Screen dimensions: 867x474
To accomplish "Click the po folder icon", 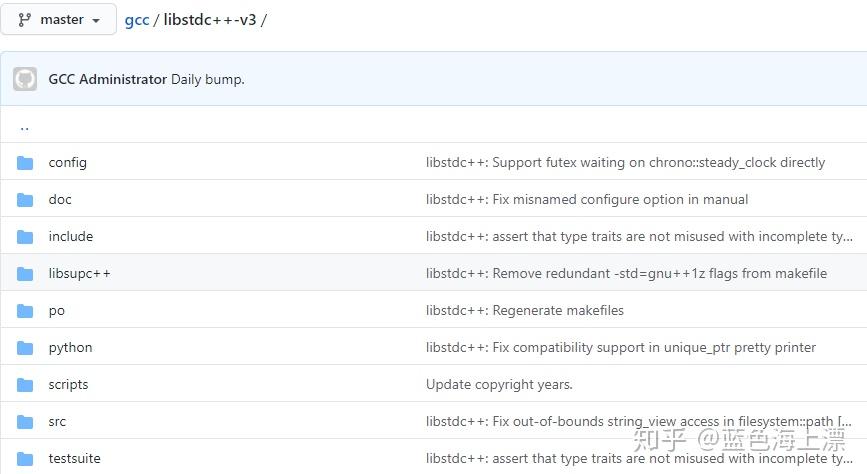I will 25,311.
